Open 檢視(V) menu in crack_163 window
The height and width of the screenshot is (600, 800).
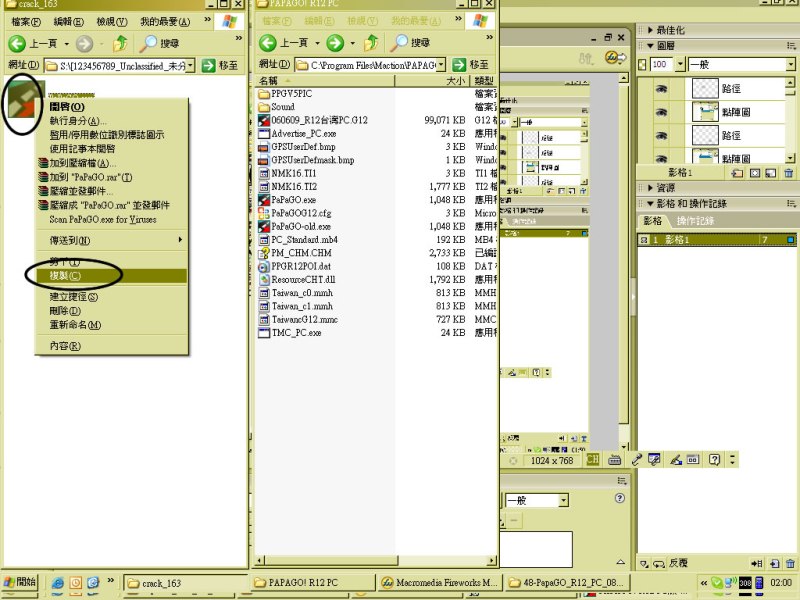112,22
